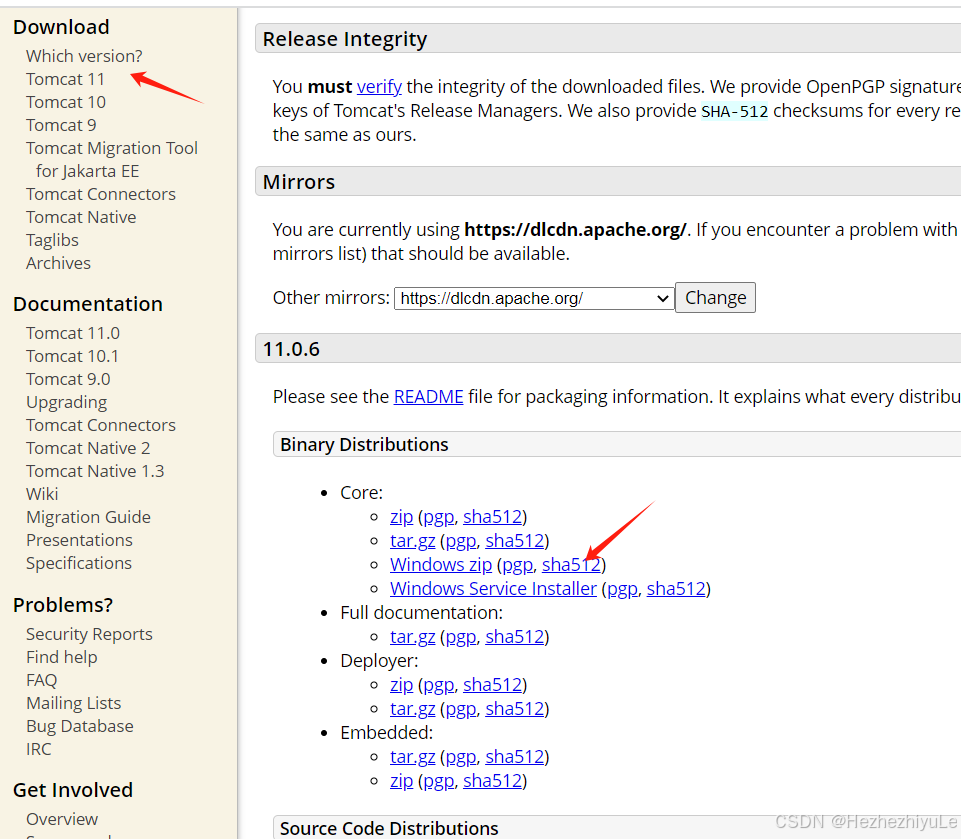961x839 pixels.
Task: Open pgp signature for Deployer tar.gz
Action: pyautogui.click(x=461, y=708)
